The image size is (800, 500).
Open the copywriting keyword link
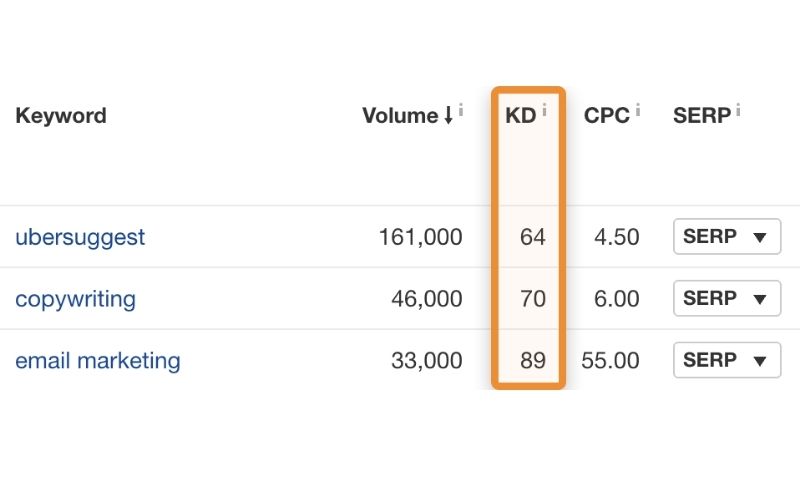pyautogui.click(x=76, y=299)
